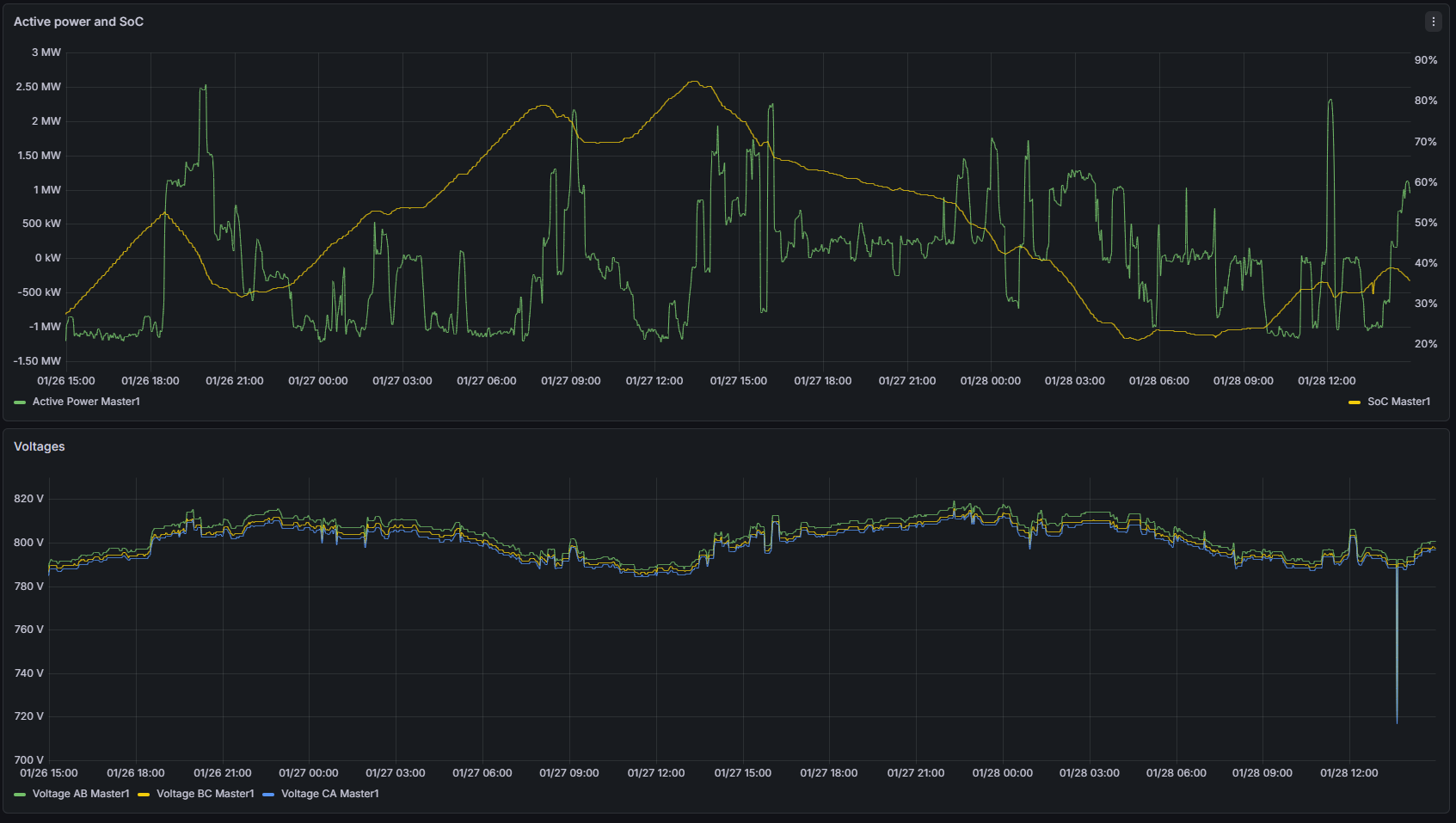Click the '90%' SoC axis label
This screenshot has height=823, width=1456.
point(1426,60)
